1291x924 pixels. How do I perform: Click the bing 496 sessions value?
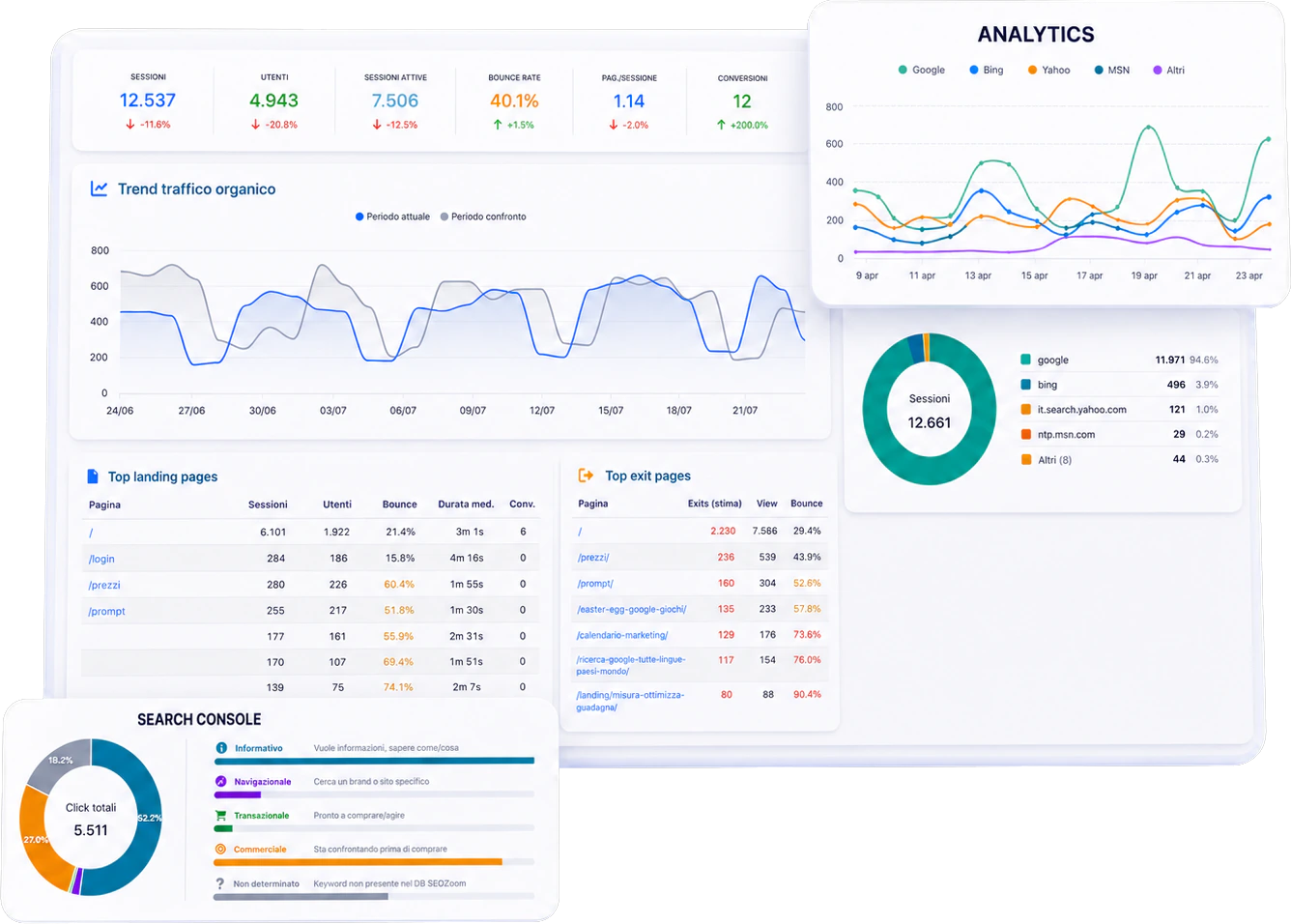point(1176,385)
